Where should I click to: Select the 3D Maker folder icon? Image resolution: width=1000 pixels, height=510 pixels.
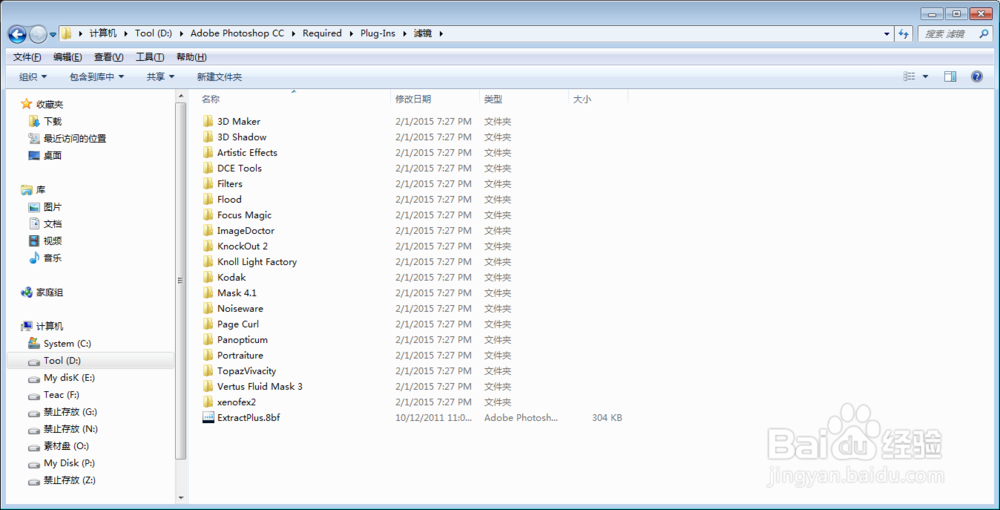[208, 121]
